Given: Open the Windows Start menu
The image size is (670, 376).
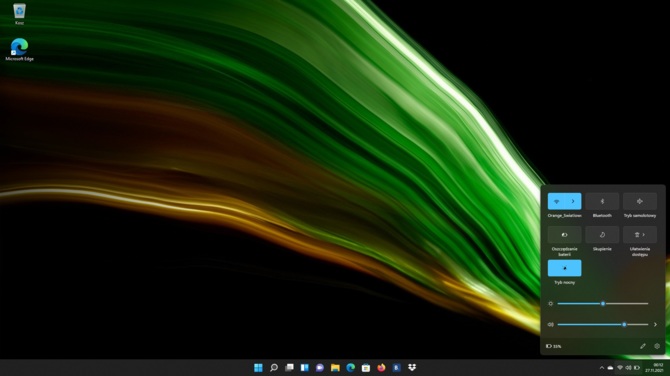Looking at the screenshot, I should coord(258,367).
